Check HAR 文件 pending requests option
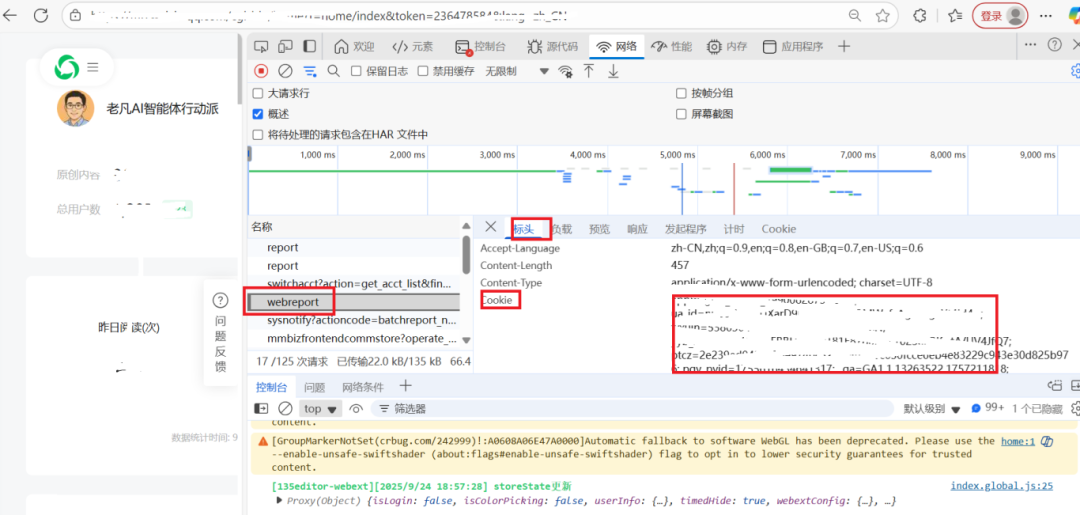1080x515 pixels. (258, 134)
